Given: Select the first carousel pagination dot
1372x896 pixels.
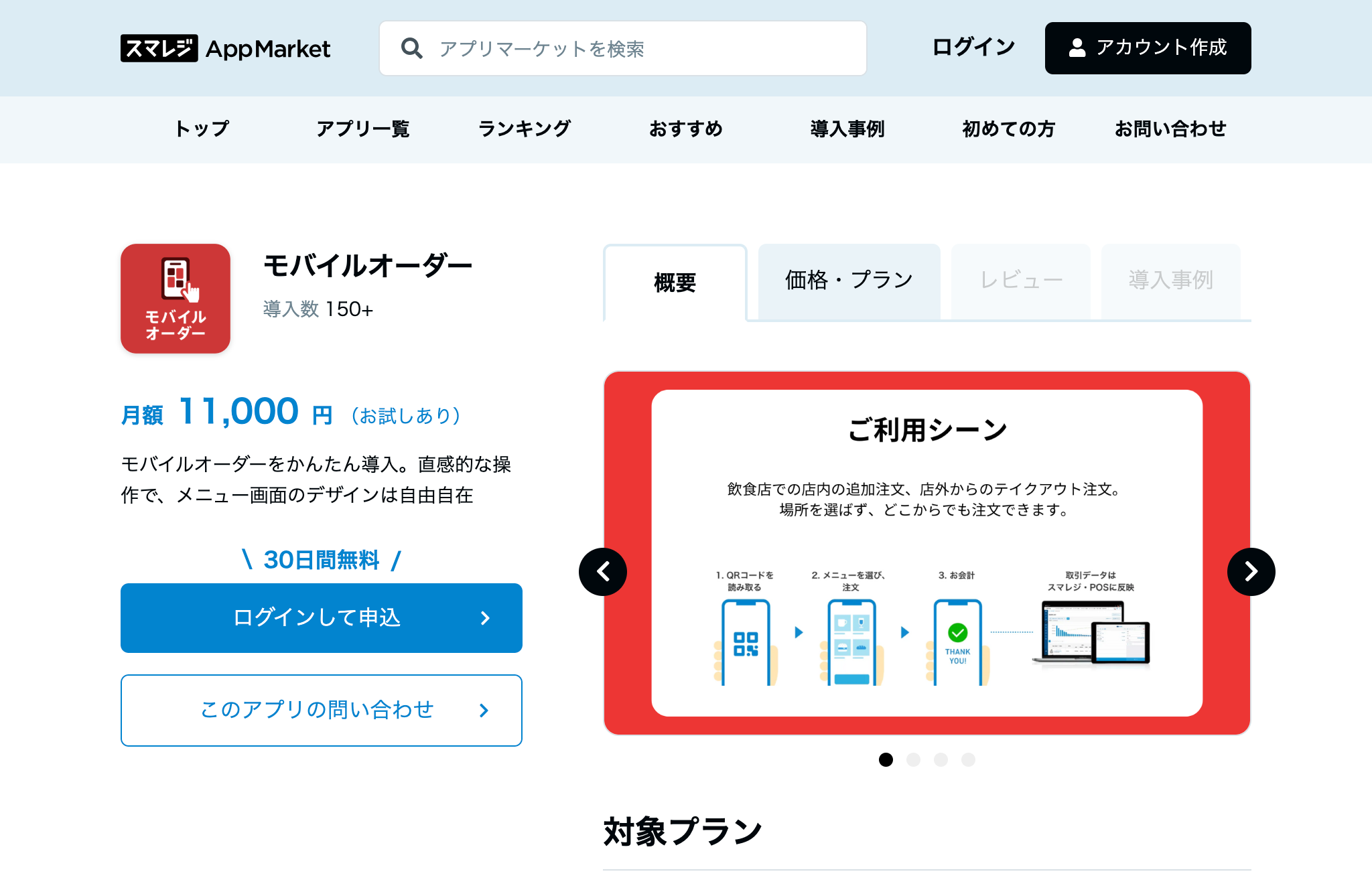Looking at the screenshot, I should (886, 759).
